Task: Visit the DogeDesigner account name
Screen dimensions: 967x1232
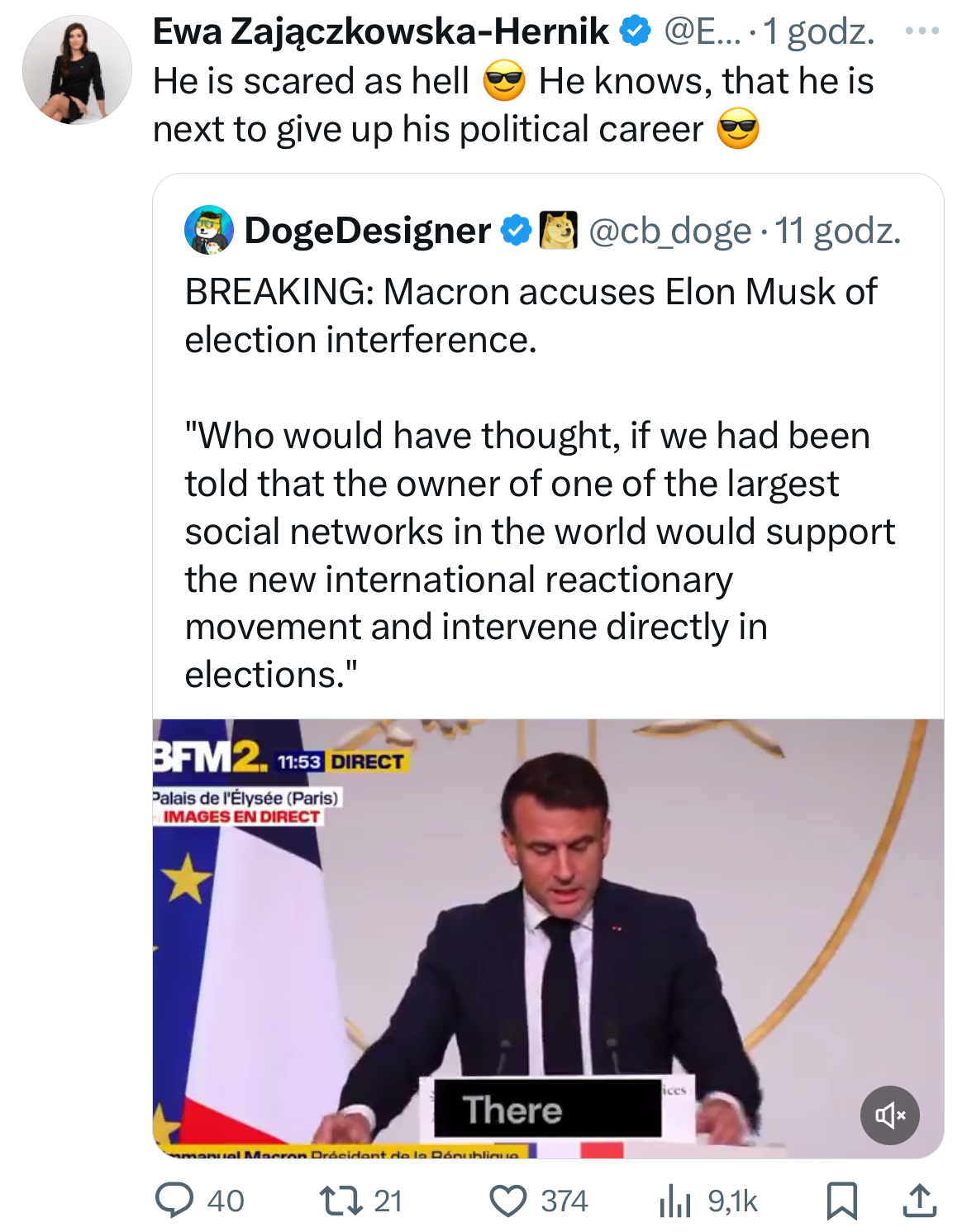Action: point(367,231)
